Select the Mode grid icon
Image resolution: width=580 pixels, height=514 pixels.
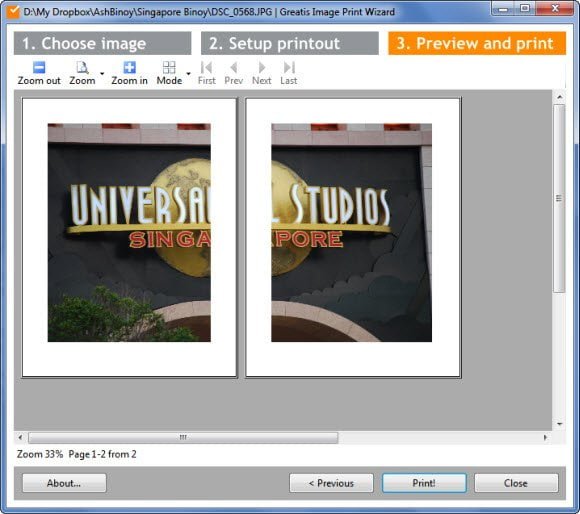click(169, 67)
